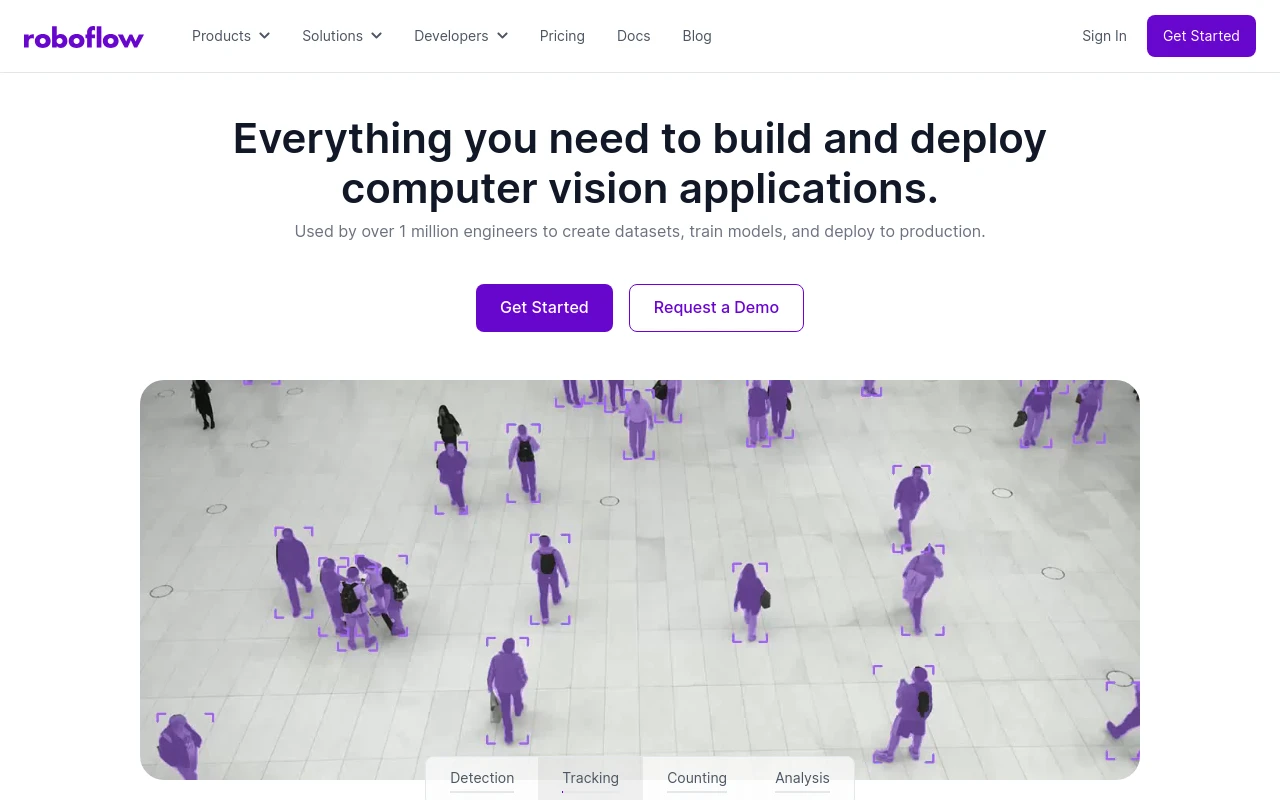Click the chevron arrow beside Developers
The width and height of the screenshot is (1280, 800).
pos(502,36)
